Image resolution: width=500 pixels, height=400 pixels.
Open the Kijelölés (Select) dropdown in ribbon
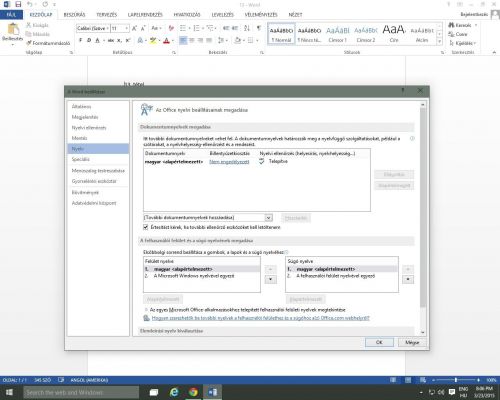pos(463,43)
